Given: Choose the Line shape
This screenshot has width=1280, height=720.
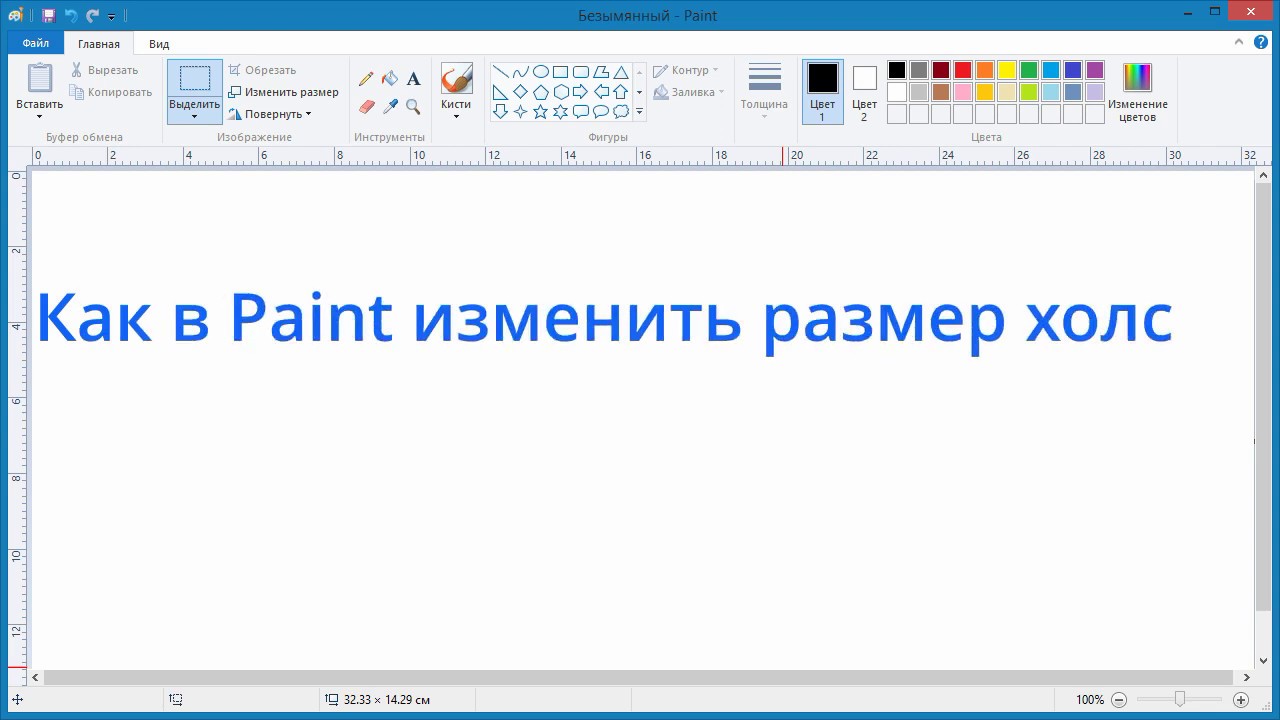Looking at the screenshot, I should point(501,72).
